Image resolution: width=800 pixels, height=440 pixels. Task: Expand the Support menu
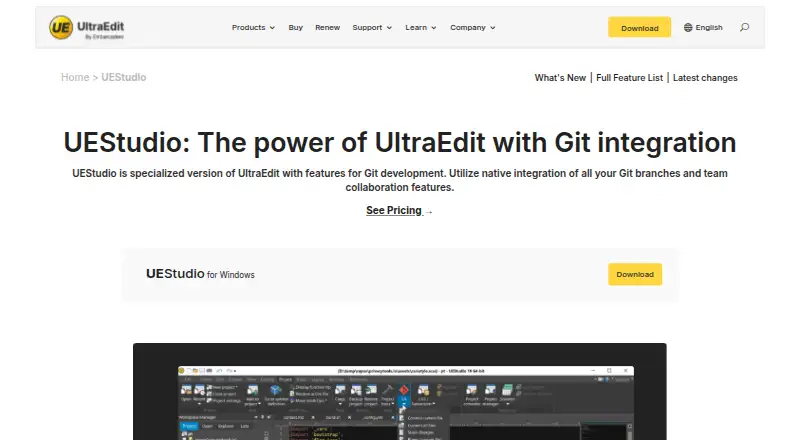(372, 28)
